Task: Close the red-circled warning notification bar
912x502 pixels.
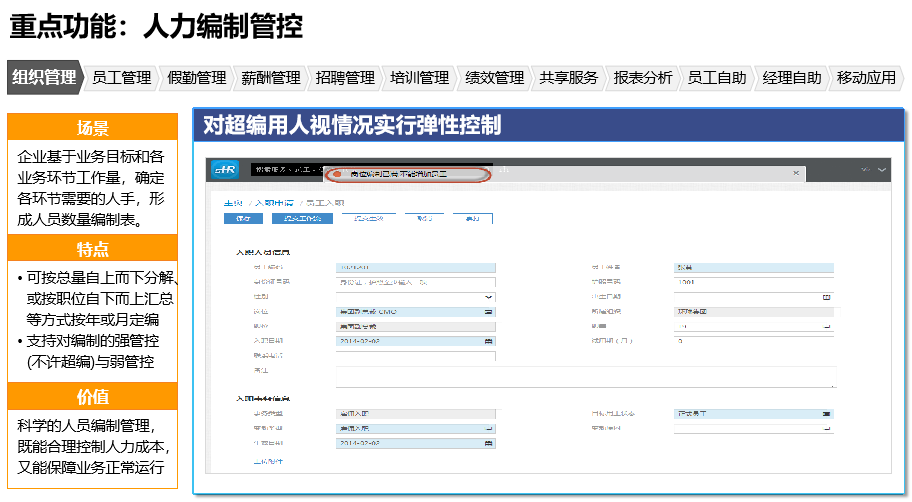Action: tap(796, 173)
